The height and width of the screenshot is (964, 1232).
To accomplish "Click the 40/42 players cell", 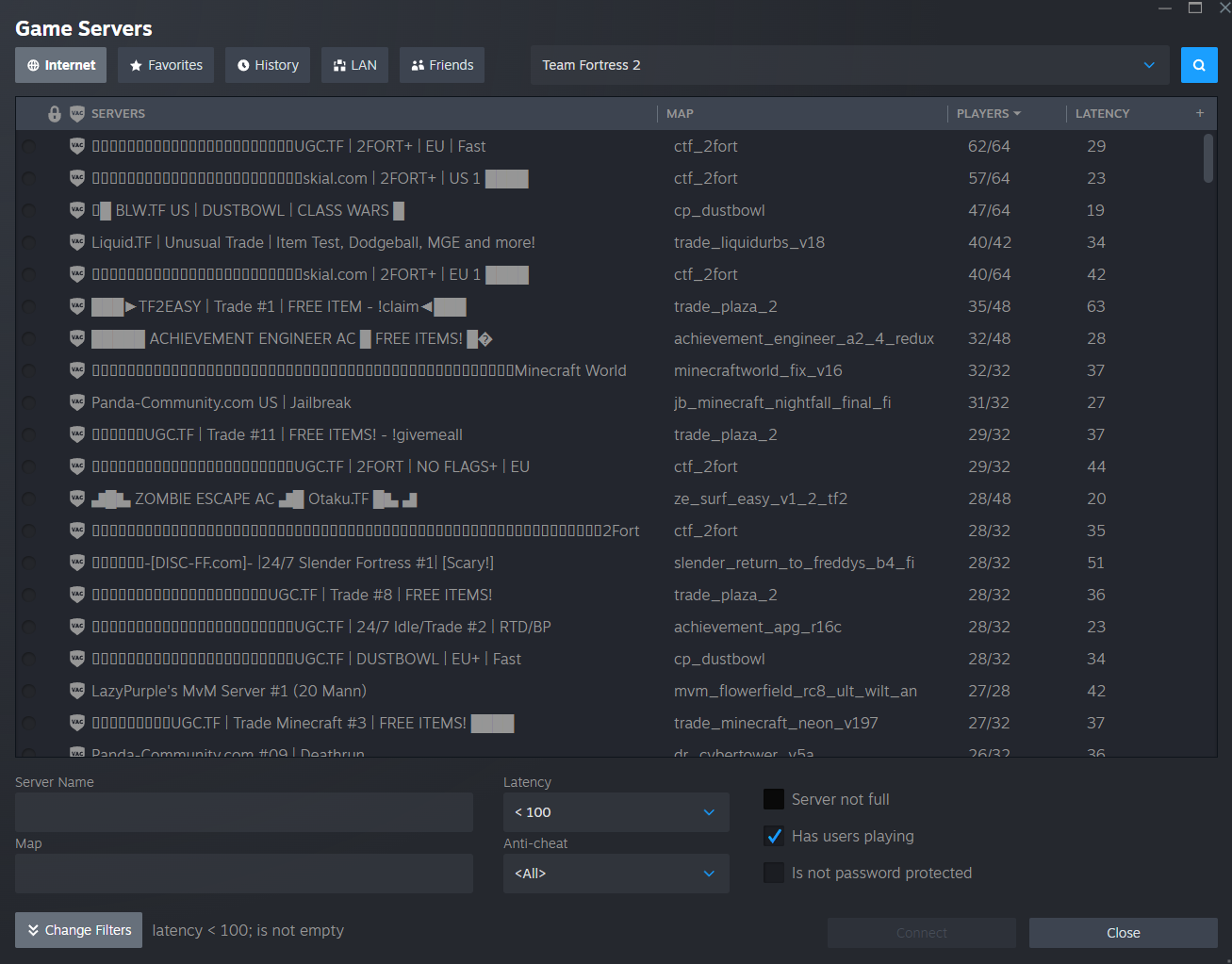I will (x=990, y=242).
